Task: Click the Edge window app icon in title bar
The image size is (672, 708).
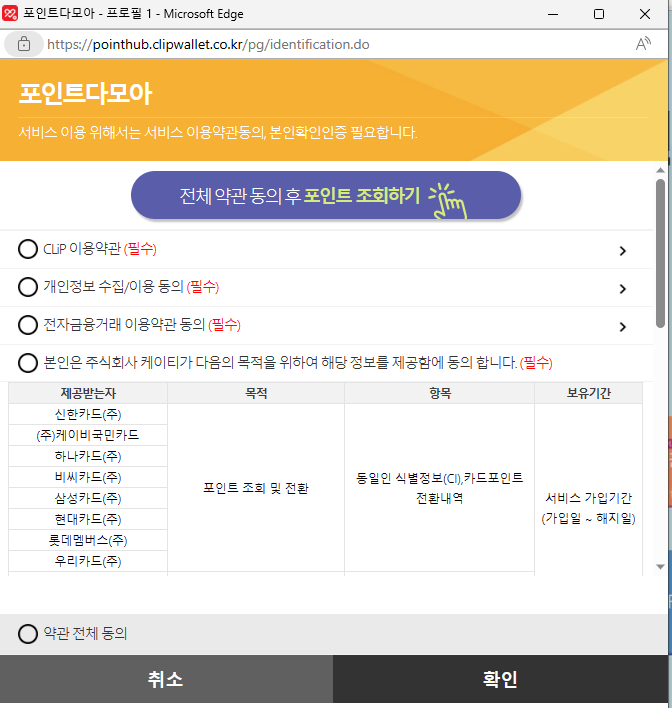Action: click(x=11, y=14)
